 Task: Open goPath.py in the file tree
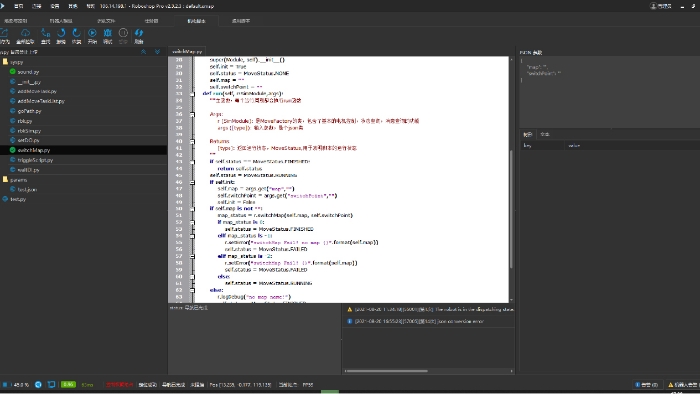(x=29, y=111)
